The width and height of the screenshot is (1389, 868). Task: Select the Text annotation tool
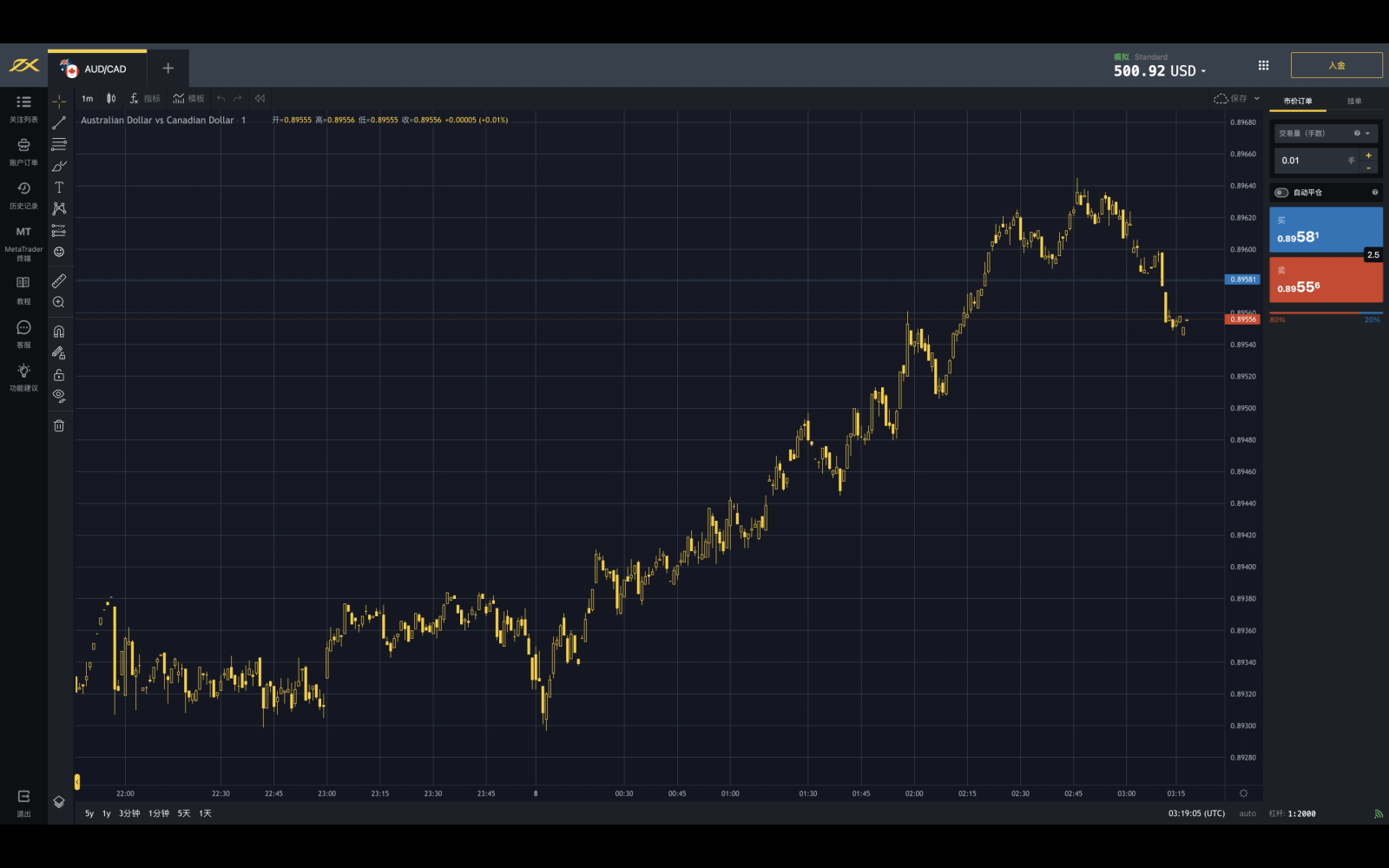coord(59,187)
